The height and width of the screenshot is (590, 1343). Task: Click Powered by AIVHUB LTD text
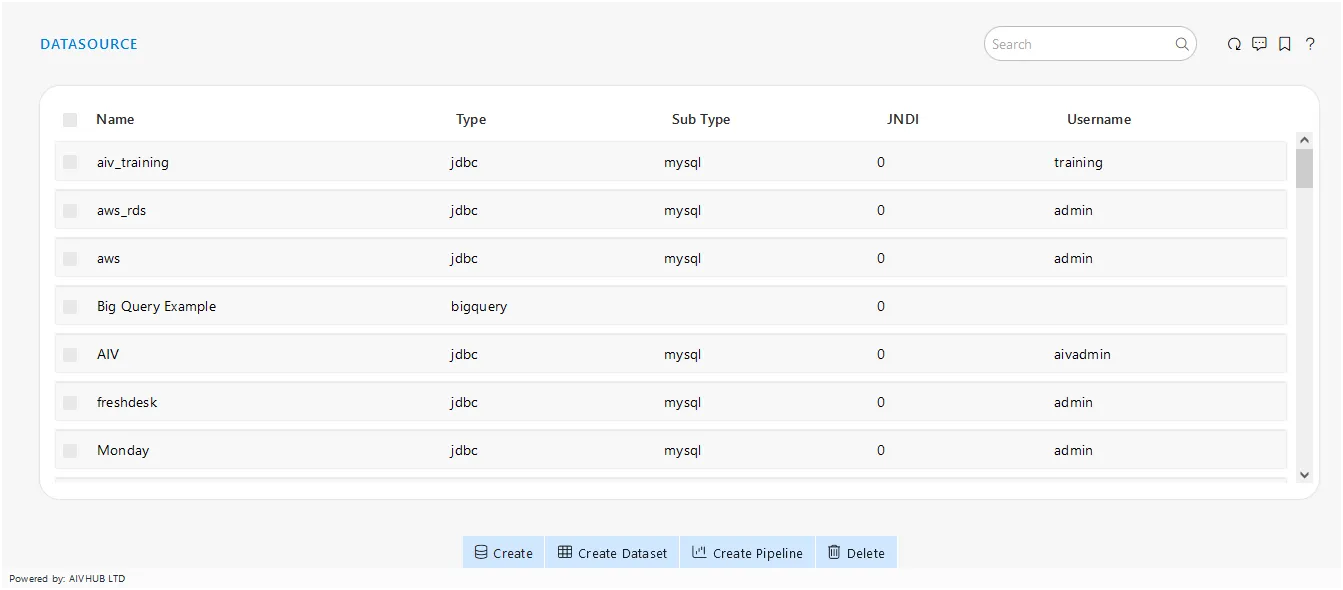coord(67,578)
